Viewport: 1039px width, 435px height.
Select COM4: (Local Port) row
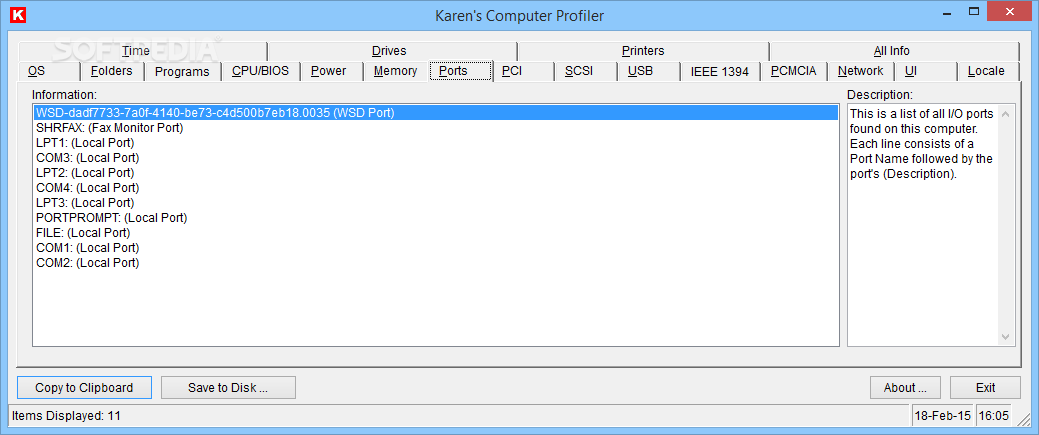tap(435, 188)
